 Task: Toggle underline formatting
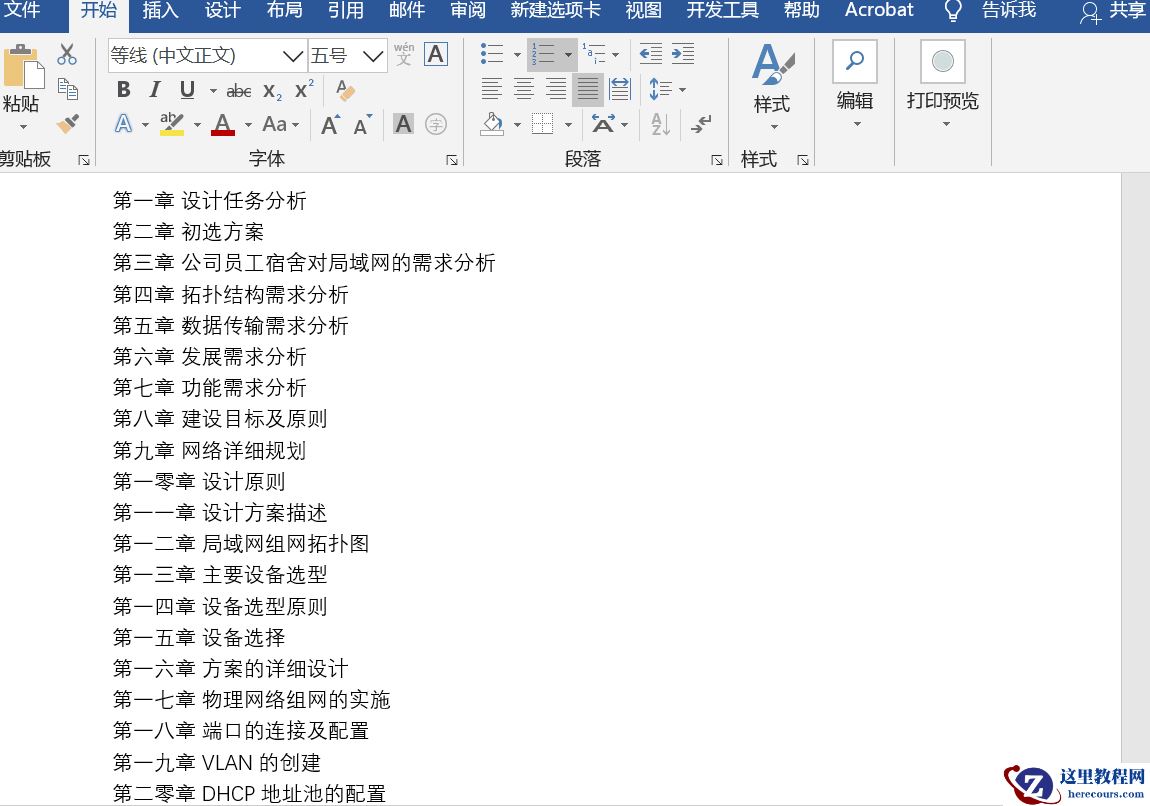pos(187,89)
